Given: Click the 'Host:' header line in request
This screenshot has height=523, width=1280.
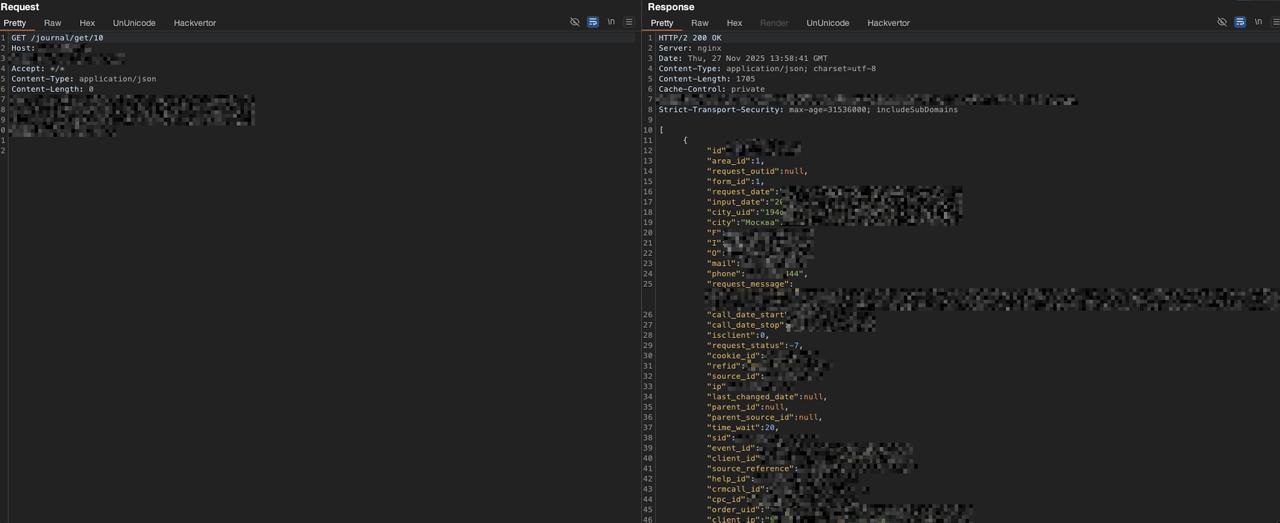Looking at the screenshot, I should point(23,48).
